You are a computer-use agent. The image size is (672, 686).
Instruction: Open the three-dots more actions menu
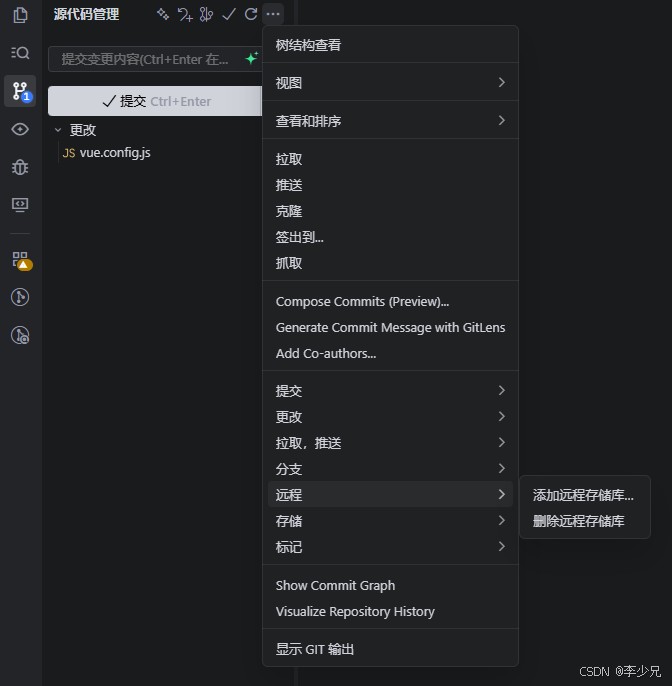click(x=273, y=14)
